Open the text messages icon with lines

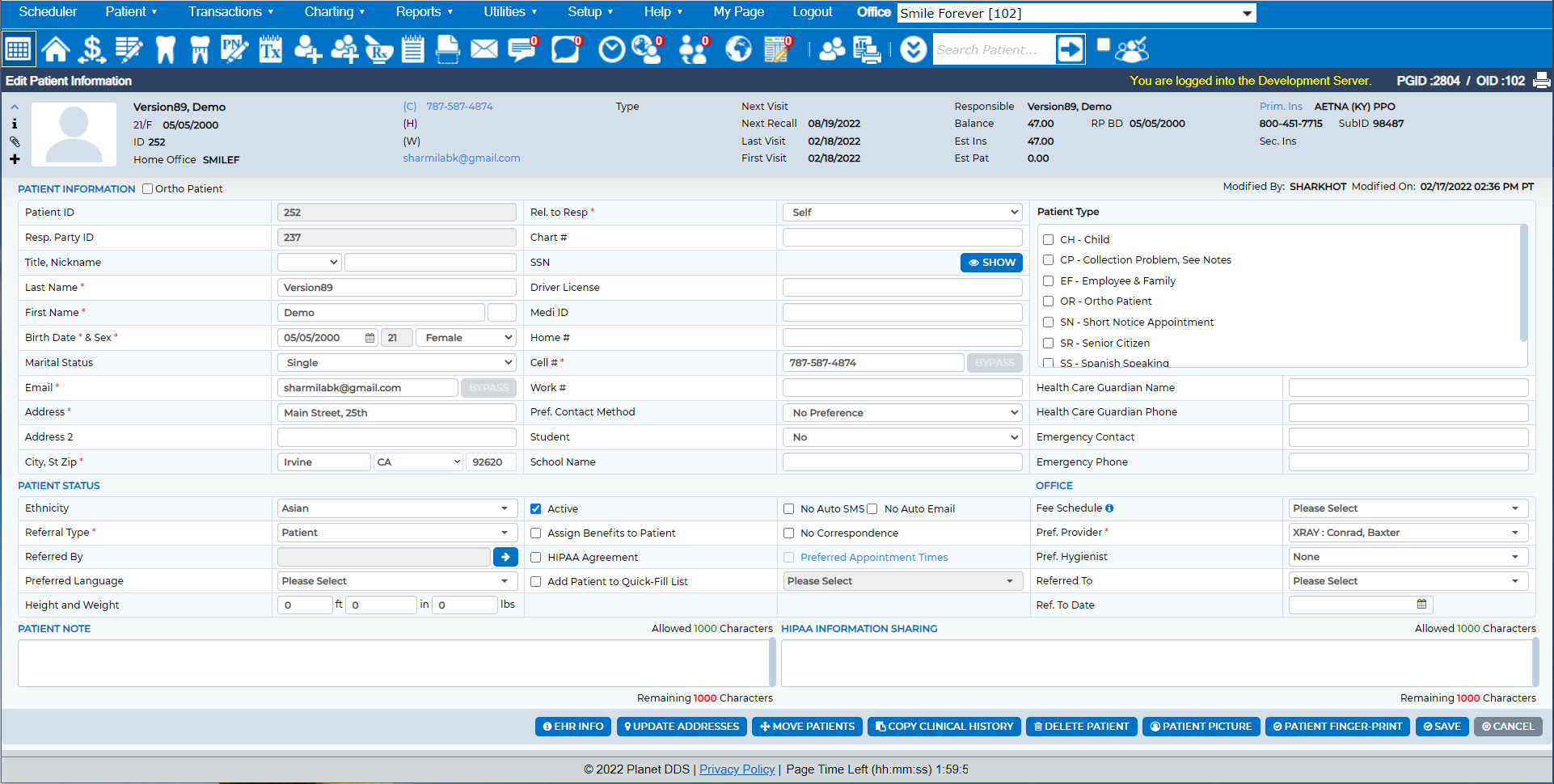522,49
